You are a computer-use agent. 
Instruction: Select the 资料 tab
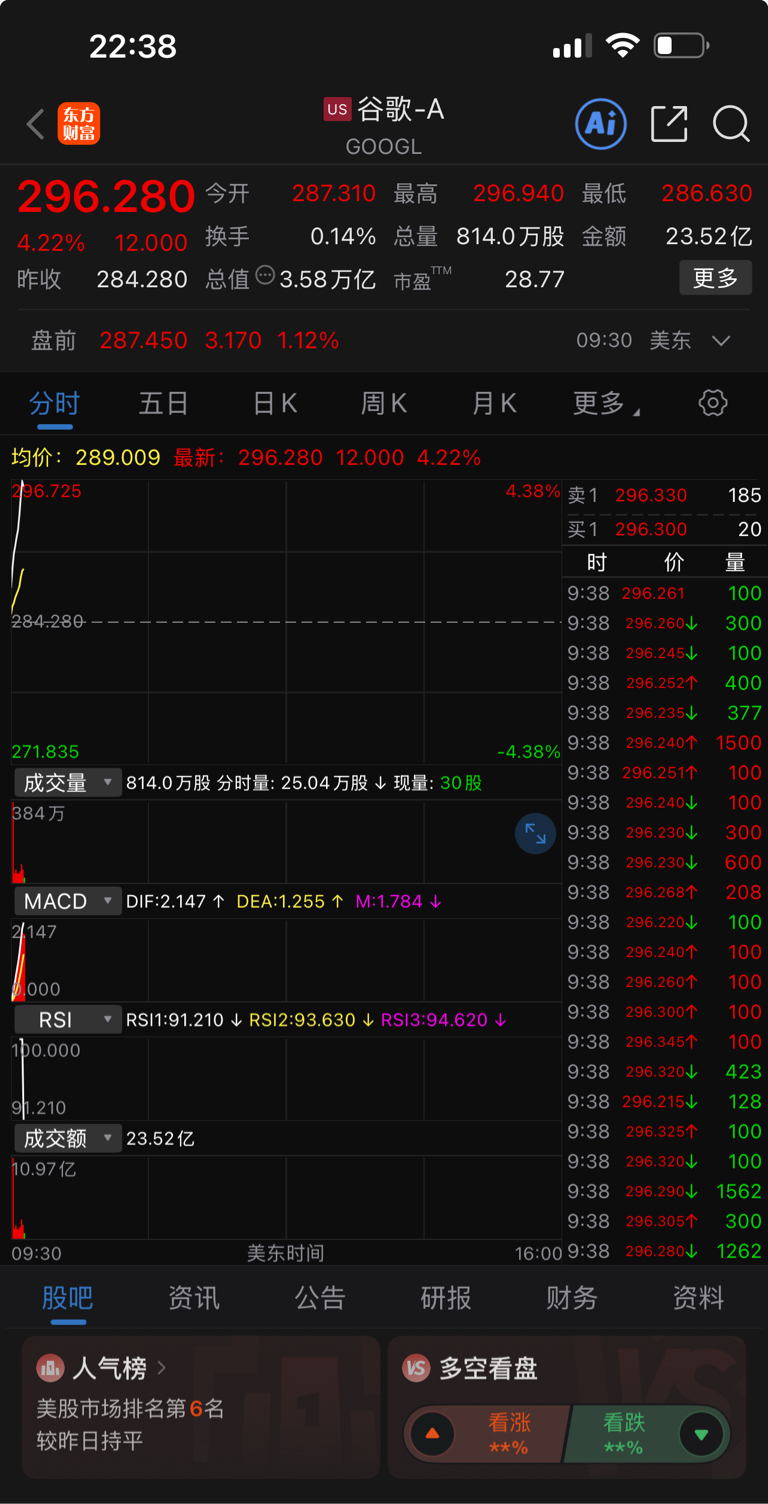tap(698, 1298)
